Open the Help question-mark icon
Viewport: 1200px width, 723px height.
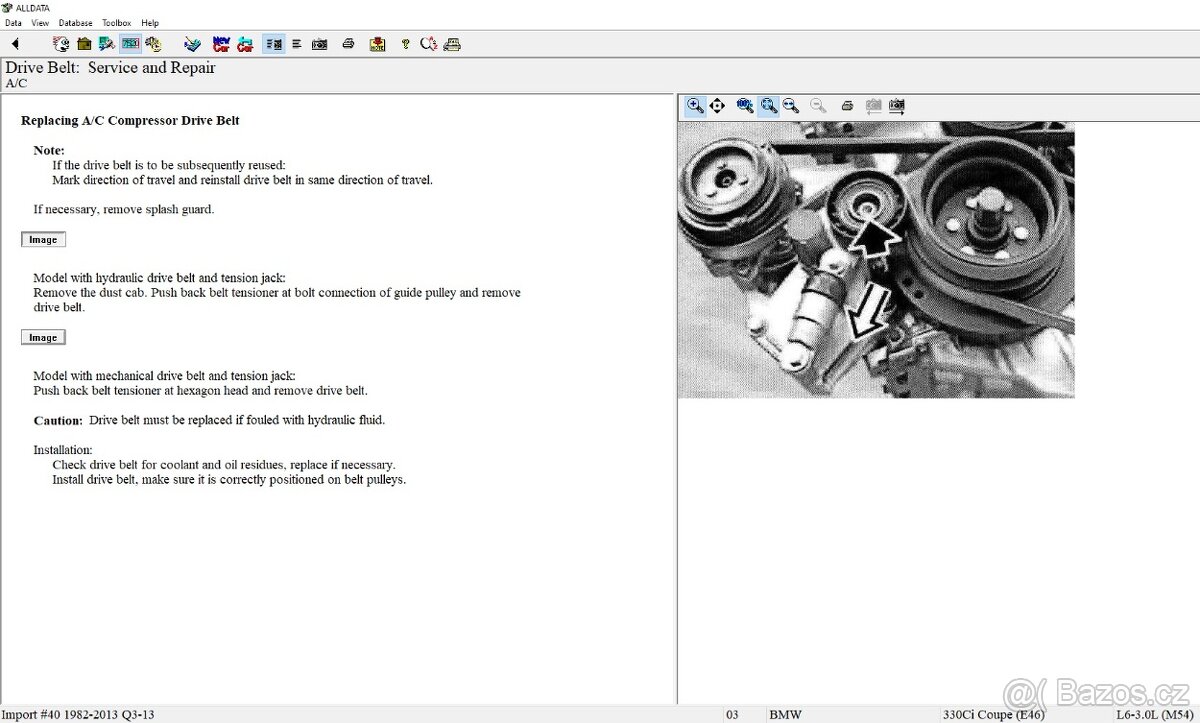pyautogui.click(x=404, y=43)
